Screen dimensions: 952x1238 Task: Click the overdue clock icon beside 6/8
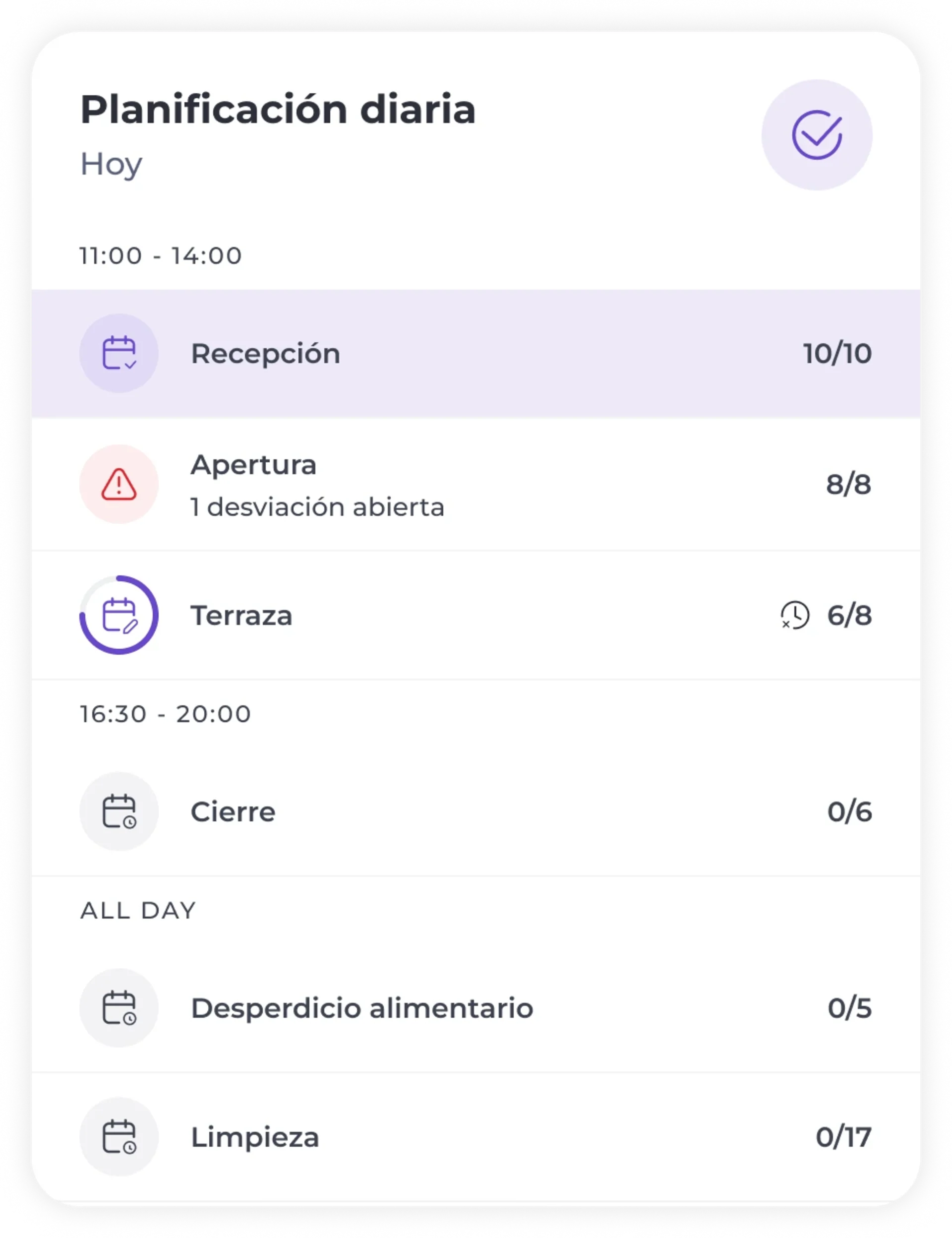point(794,615)
